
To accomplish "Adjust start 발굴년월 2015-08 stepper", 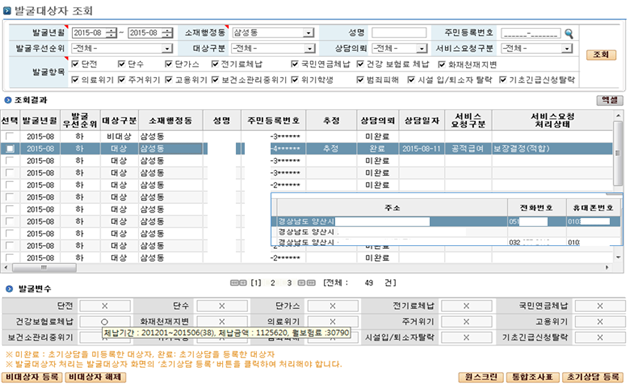I will (x=111, y=33).
